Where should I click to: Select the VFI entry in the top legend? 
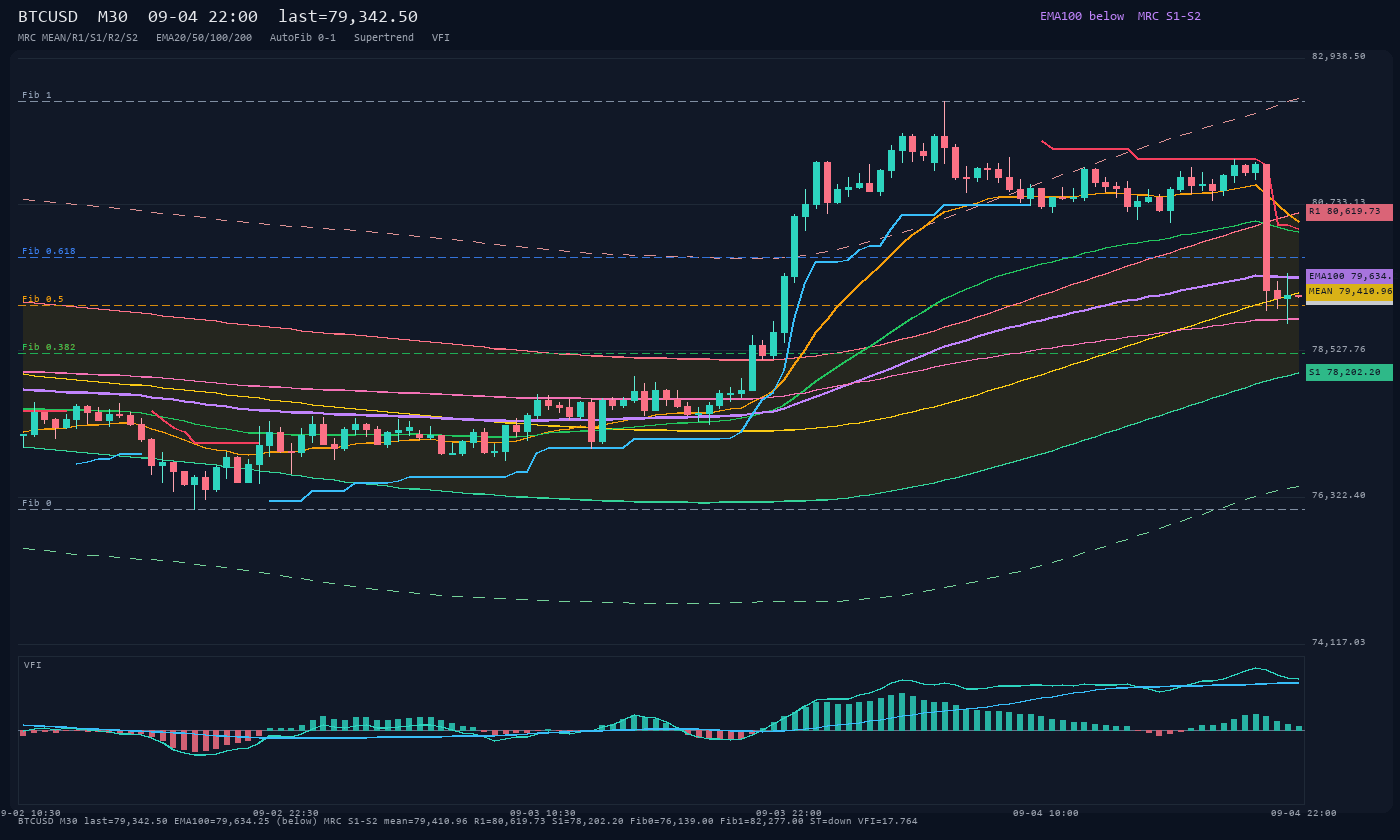coord(441,38)
